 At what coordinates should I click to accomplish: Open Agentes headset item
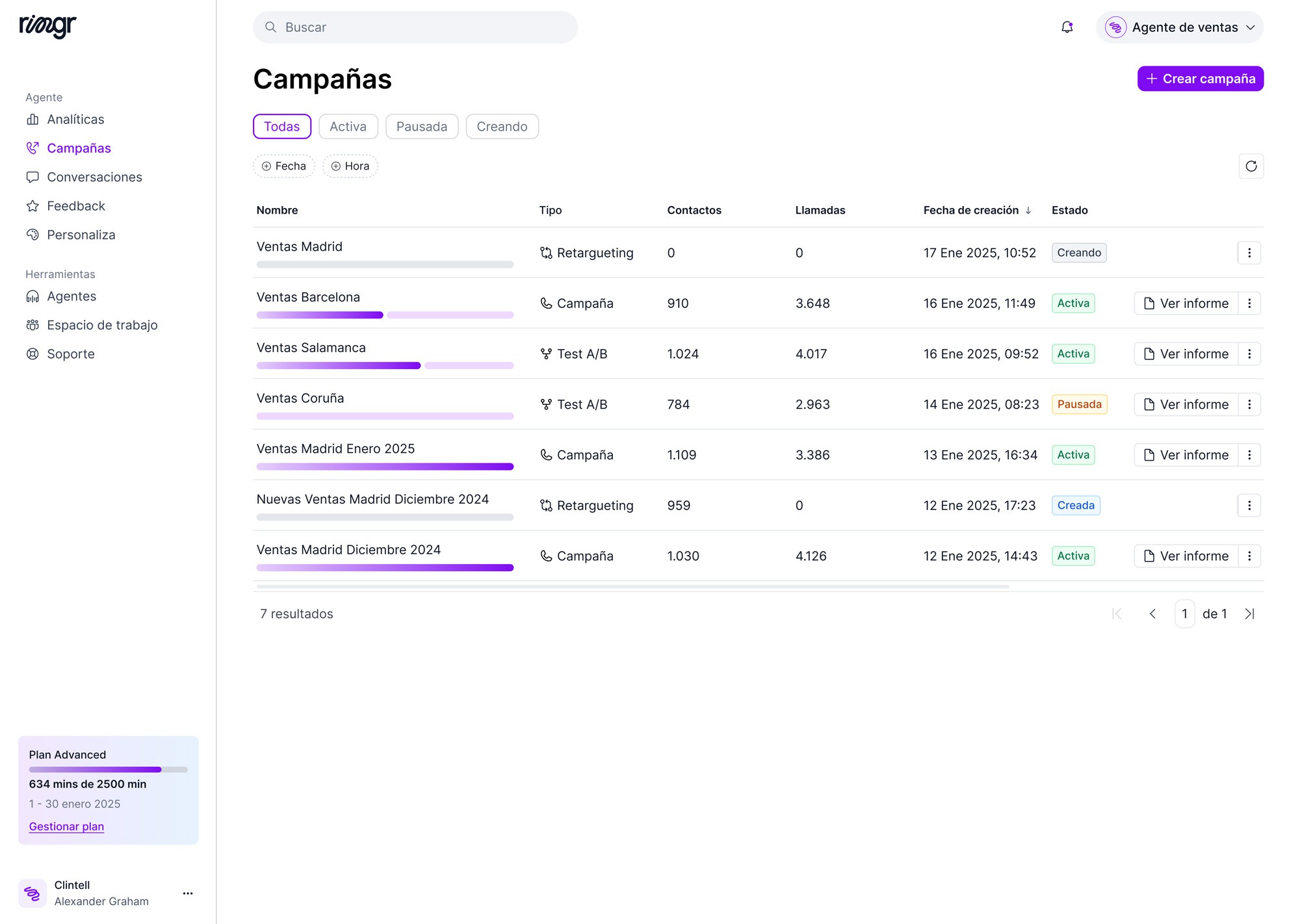click(x=71, y=296)
